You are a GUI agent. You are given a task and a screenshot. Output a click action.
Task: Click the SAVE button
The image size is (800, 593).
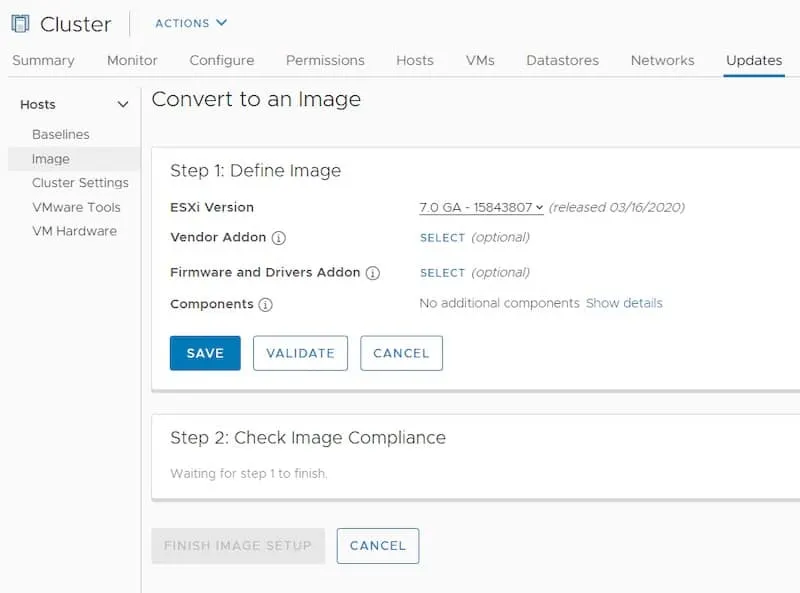205,353
